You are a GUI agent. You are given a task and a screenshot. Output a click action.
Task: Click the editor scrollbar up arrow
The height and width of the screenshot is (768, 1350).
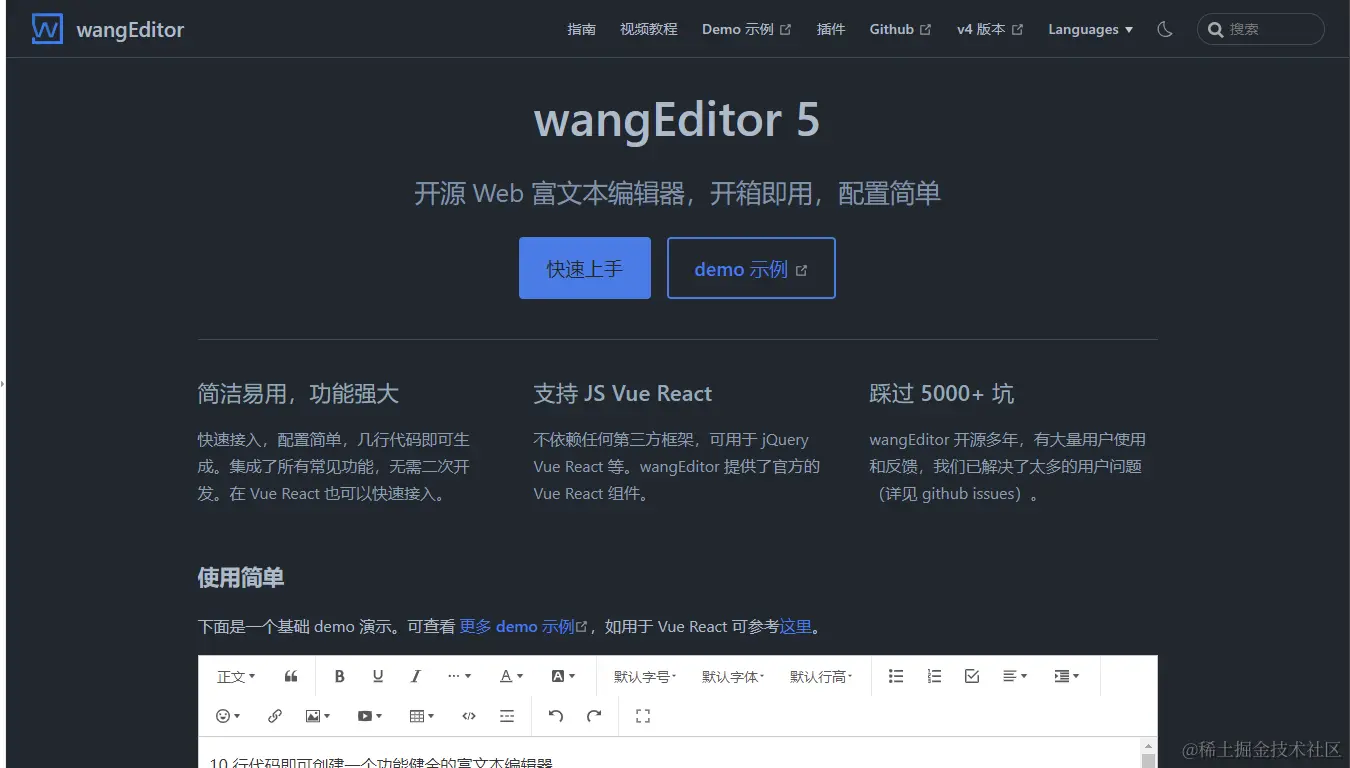(1148, 747)
